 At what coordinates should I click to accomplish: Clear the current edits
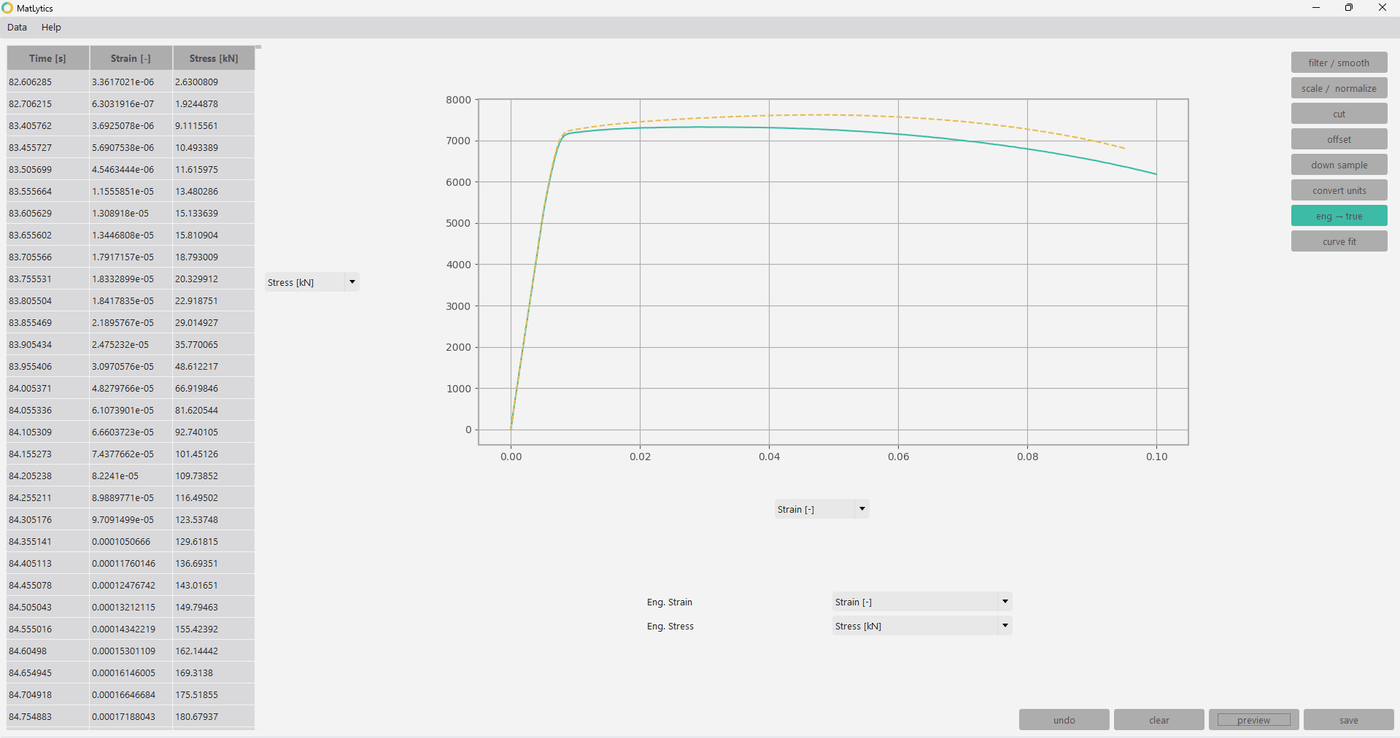pyautogui.click(x=1158, y=719)
